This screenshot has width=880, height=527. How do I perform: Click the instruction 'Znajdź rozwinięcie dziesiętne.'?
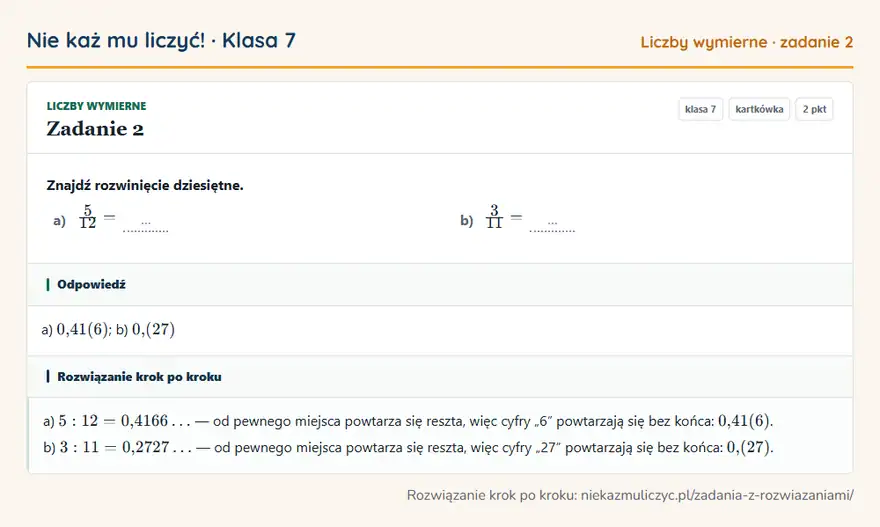pyautogui.click(x=145, y=185)
